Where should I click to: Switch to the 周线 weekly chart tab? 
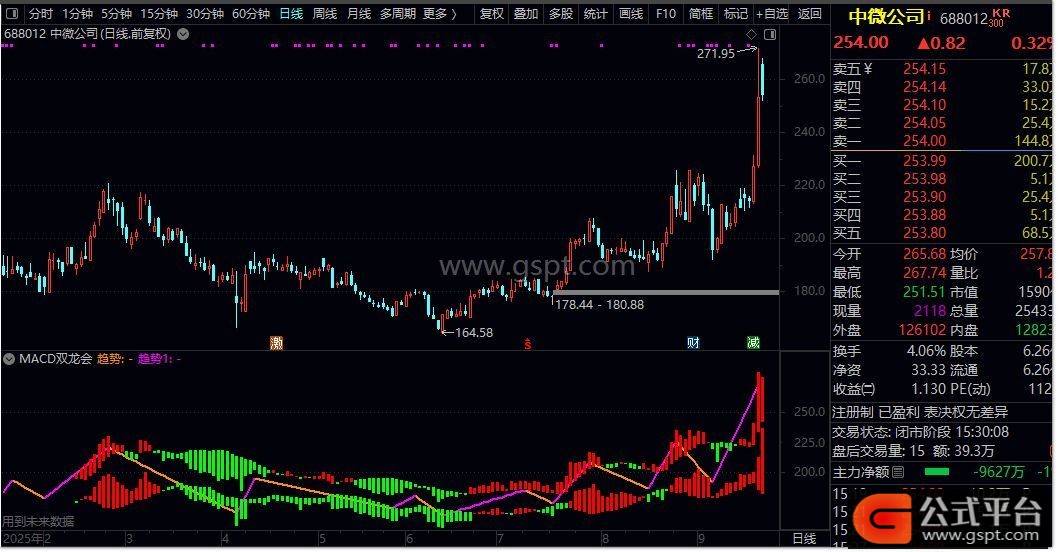[x=325, y=14]
